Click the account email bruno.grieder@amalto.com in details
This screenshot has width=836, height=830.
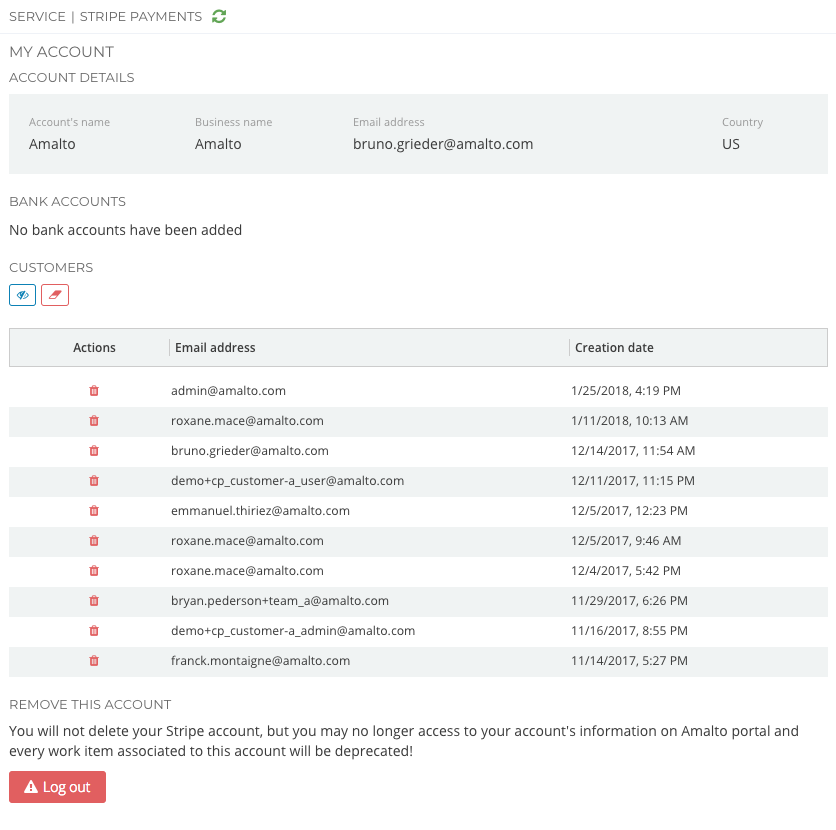443,144
